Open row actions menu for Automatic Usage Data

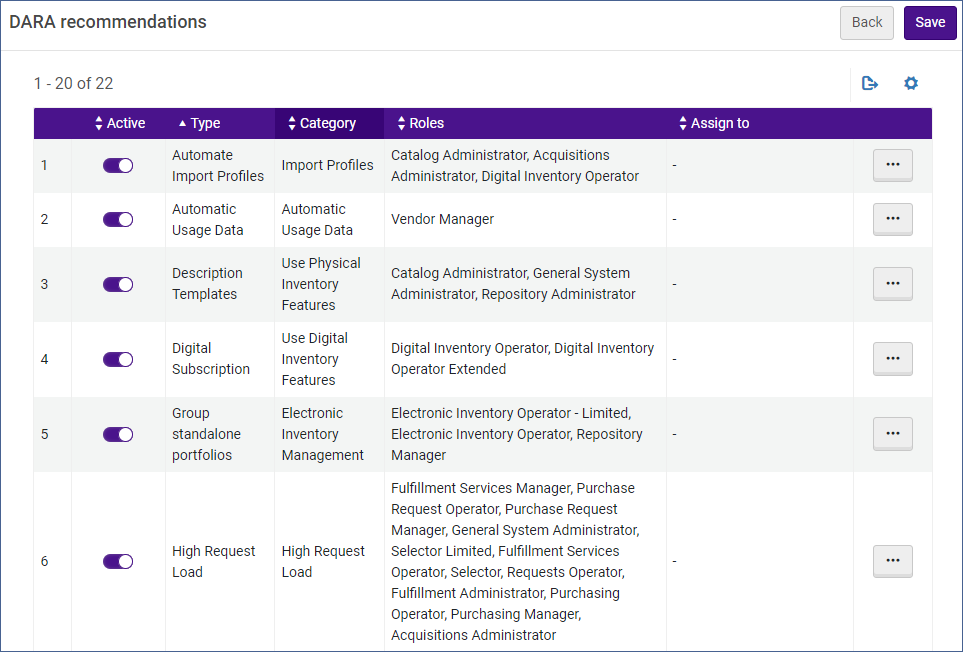coord(892,219)
